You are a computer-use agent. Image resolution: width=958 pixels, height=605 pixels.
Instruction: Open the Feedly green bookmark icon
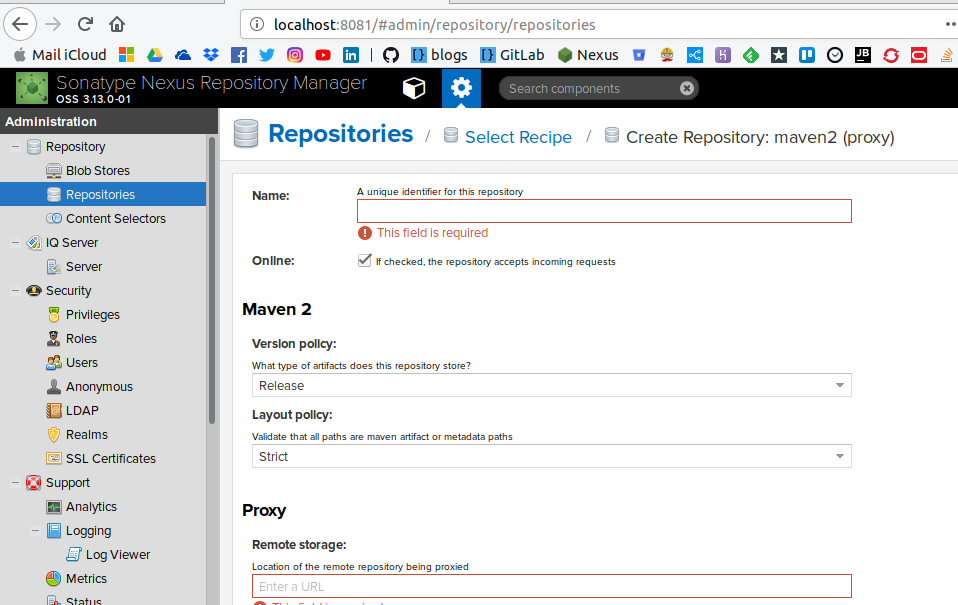[x=751, y=55]
